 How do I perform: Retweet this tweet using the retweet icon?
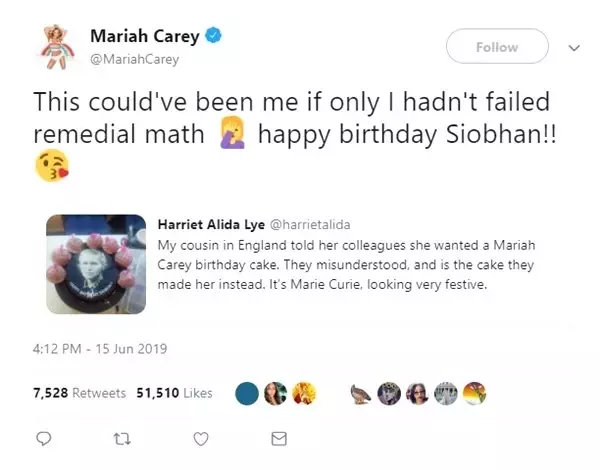click(123, 439)
